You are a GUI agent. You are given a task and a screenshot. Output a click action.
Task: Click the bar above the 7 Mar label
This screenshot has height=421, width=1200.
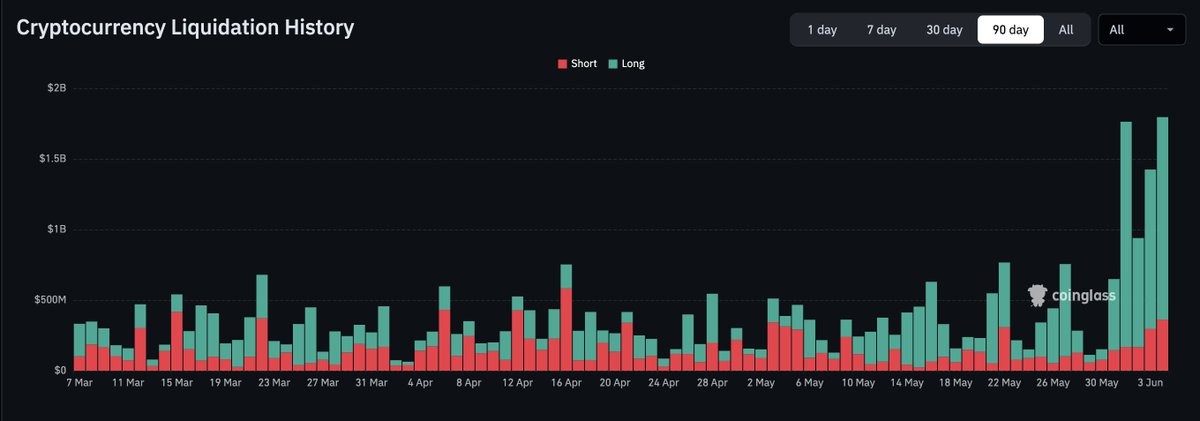(x=80, y=347)
